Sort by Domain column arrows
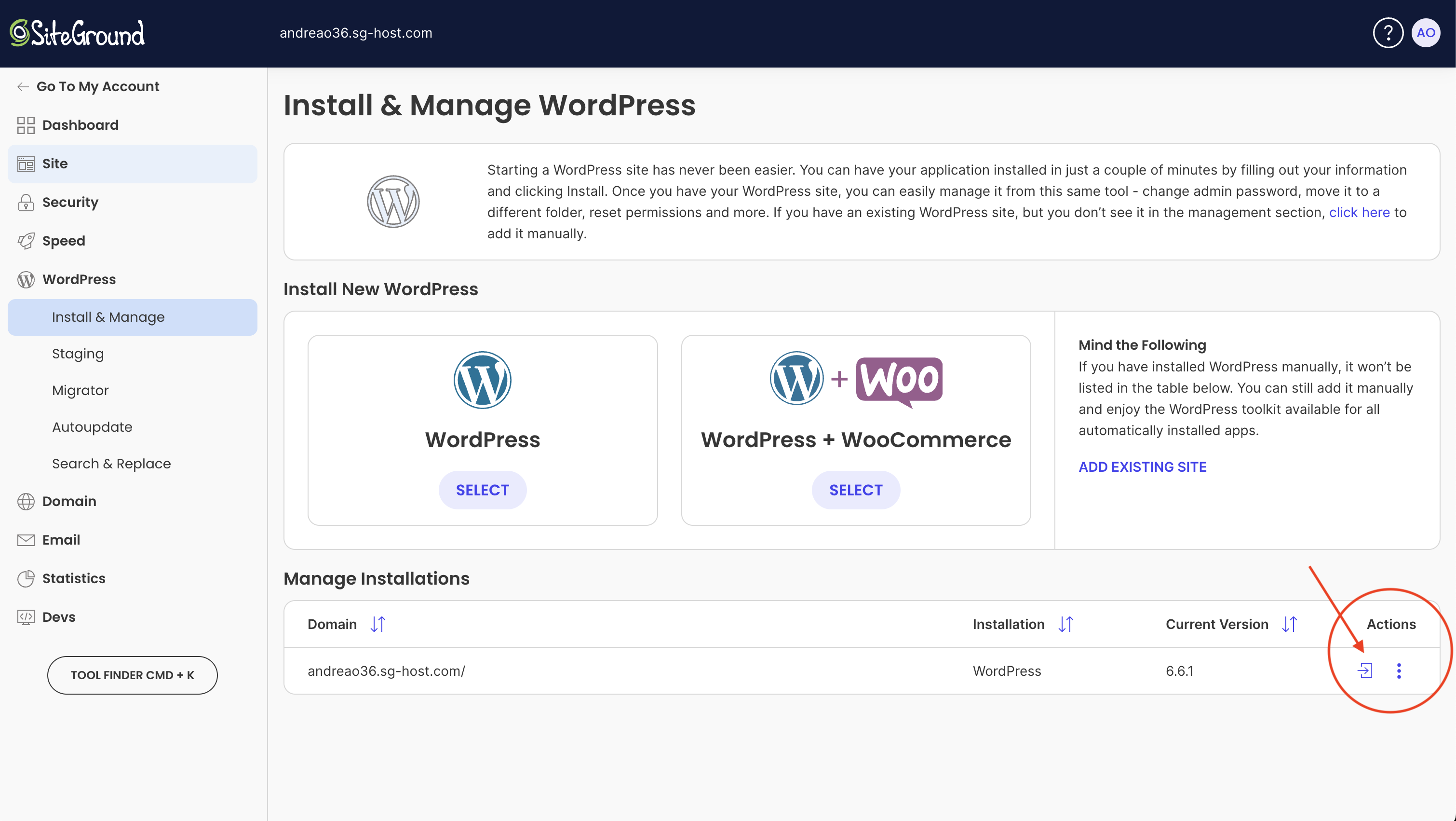This screenshot has width=1456, height=821. (377, 624)
